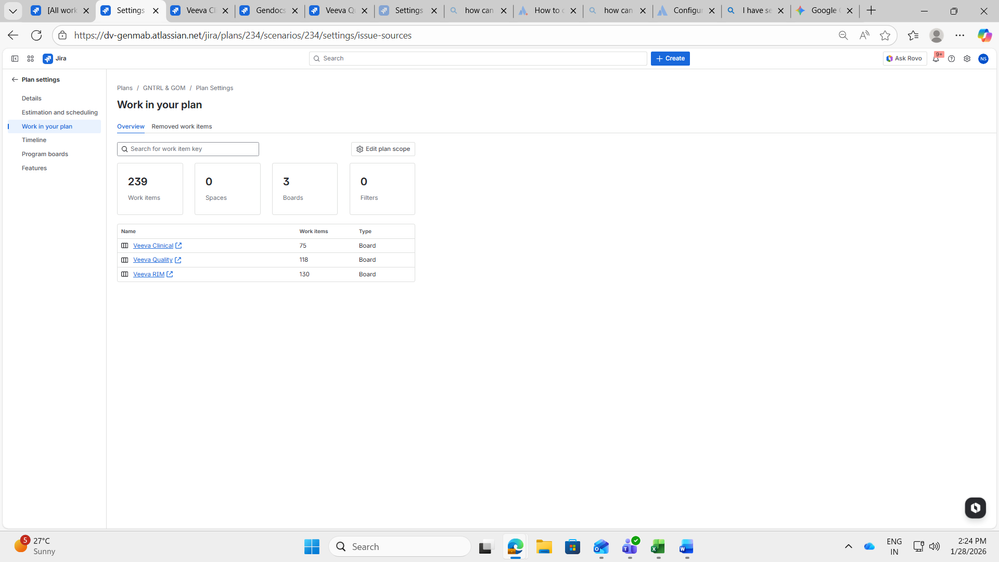999x562 pixels.
Task: Click Plan Settings breadcrumb
Action: click(214, 88)
